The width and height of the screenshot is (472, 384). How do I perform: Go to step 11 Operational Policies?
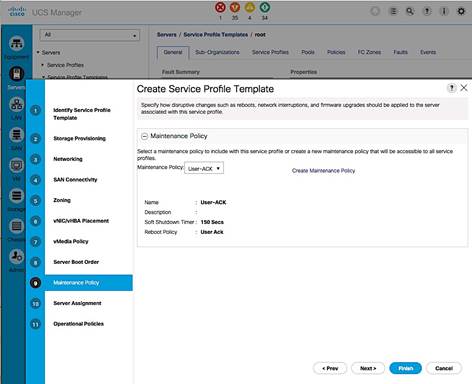click(79, 324)
